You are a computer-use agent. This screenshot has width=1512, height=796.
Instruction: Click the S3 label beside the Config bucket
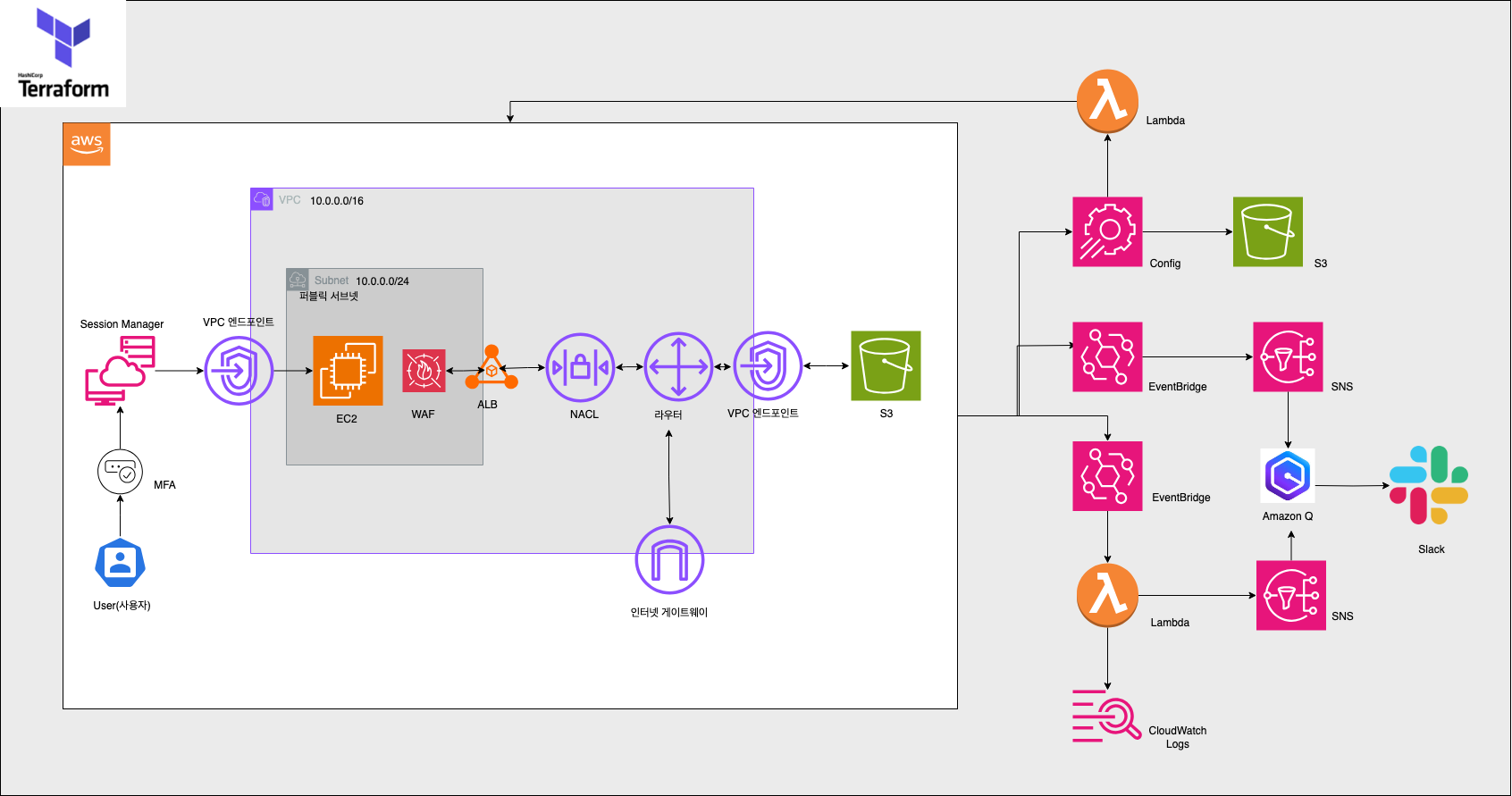click(x=1321, y=264)
